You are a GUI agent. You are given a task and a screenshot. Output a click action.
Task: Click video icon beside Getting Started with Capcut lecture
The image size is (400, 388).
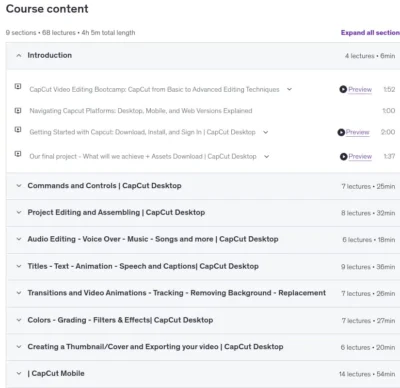click(x=18, y=129)
